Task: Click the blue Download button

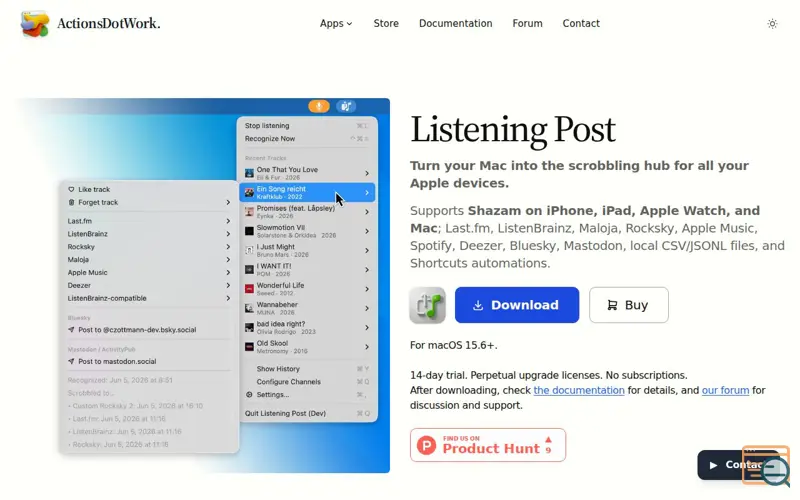Action: (517, 305)
